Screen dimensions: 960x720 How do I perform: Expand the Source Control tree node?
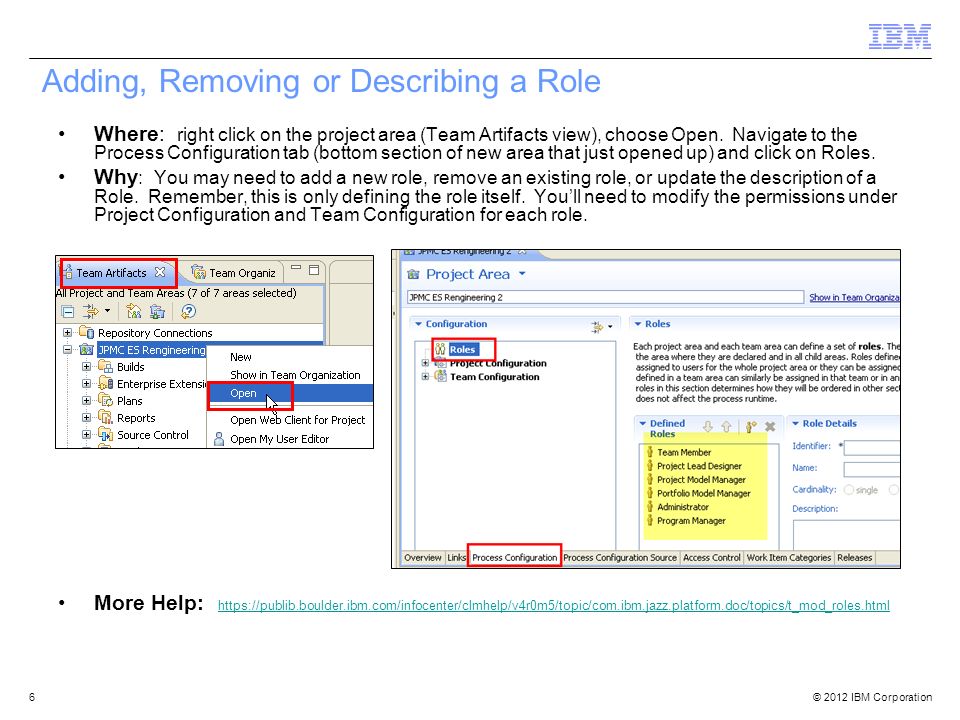coord(86,434)
